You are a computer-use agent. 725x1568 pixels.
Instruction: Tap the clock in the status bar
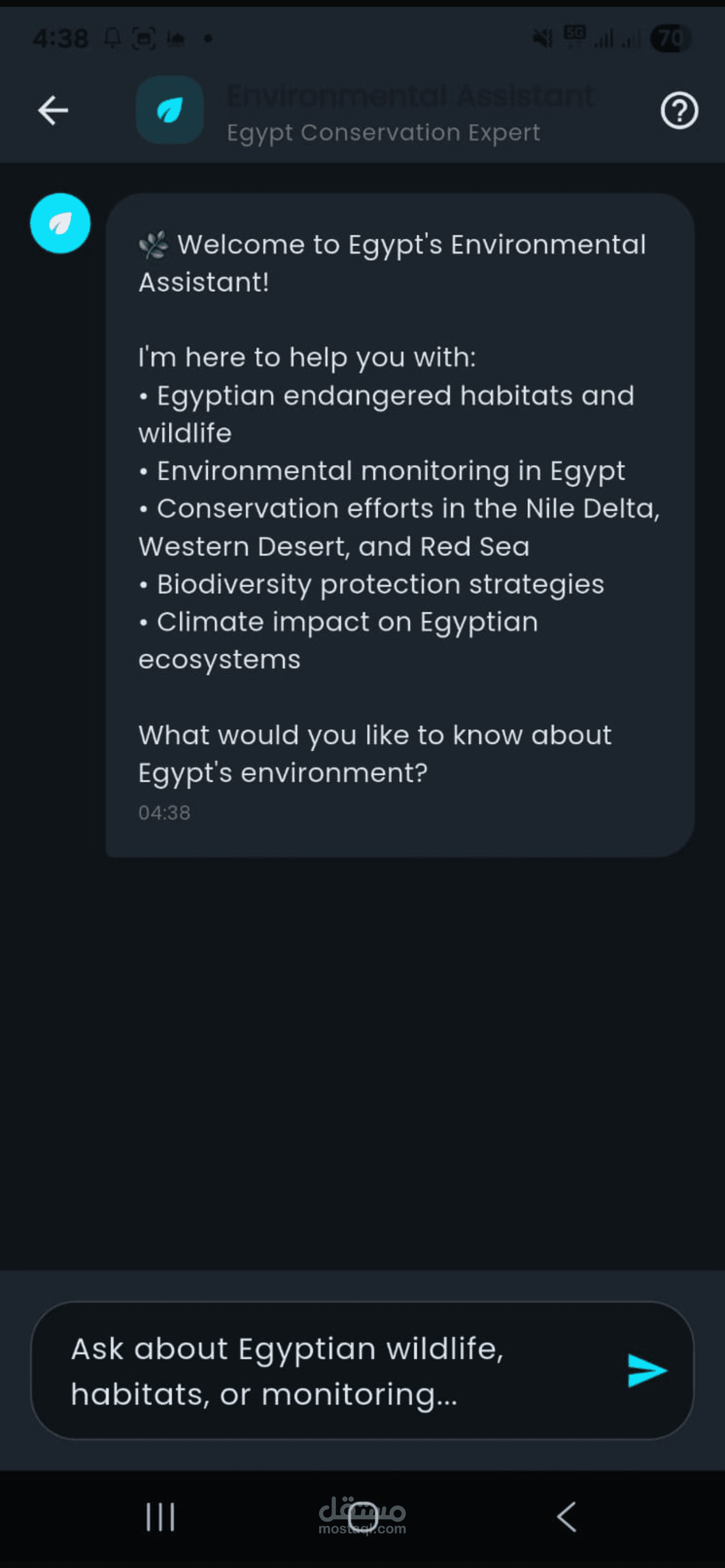click(61, 38)
